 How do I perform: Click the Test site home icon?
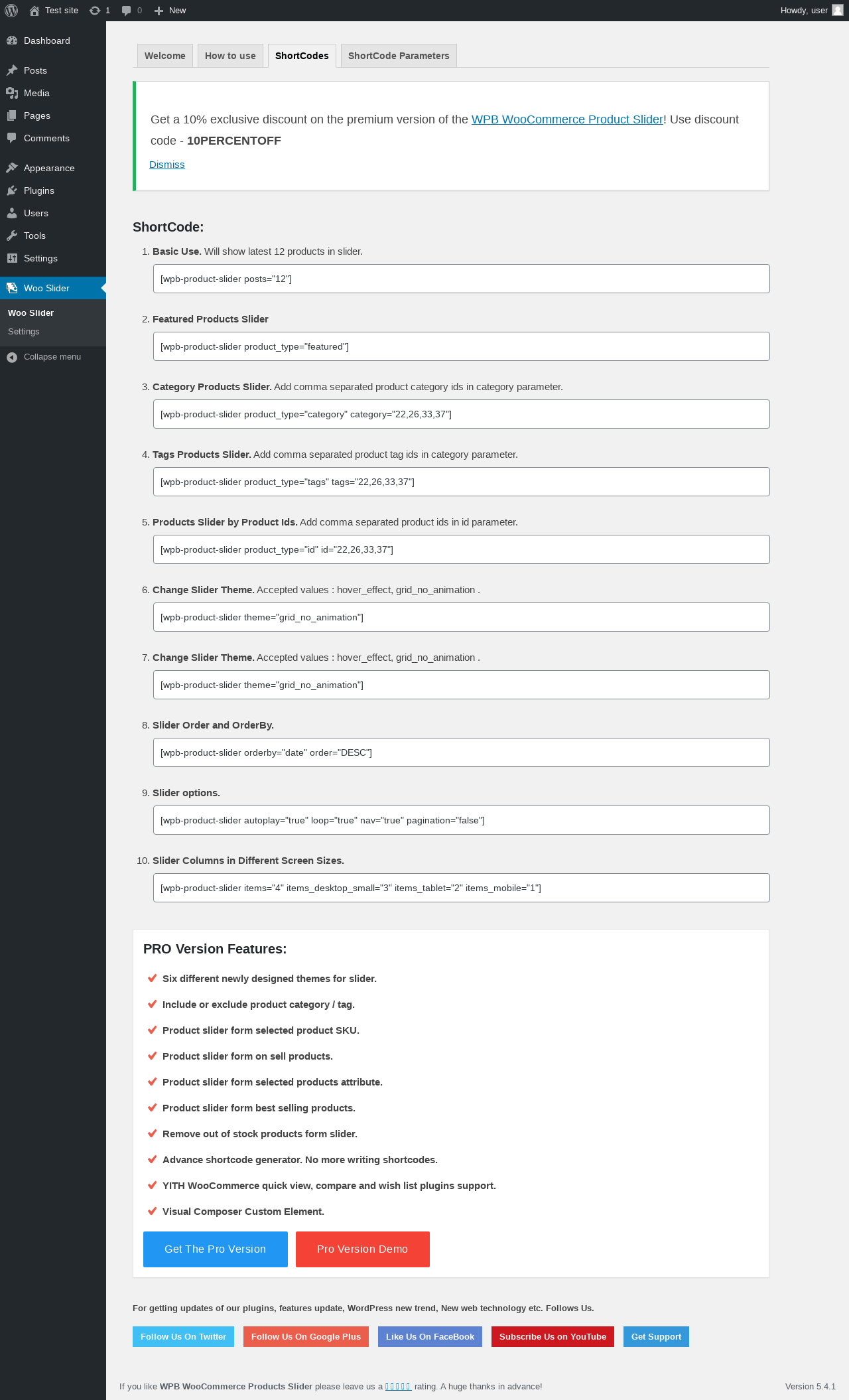pos(34,11)
